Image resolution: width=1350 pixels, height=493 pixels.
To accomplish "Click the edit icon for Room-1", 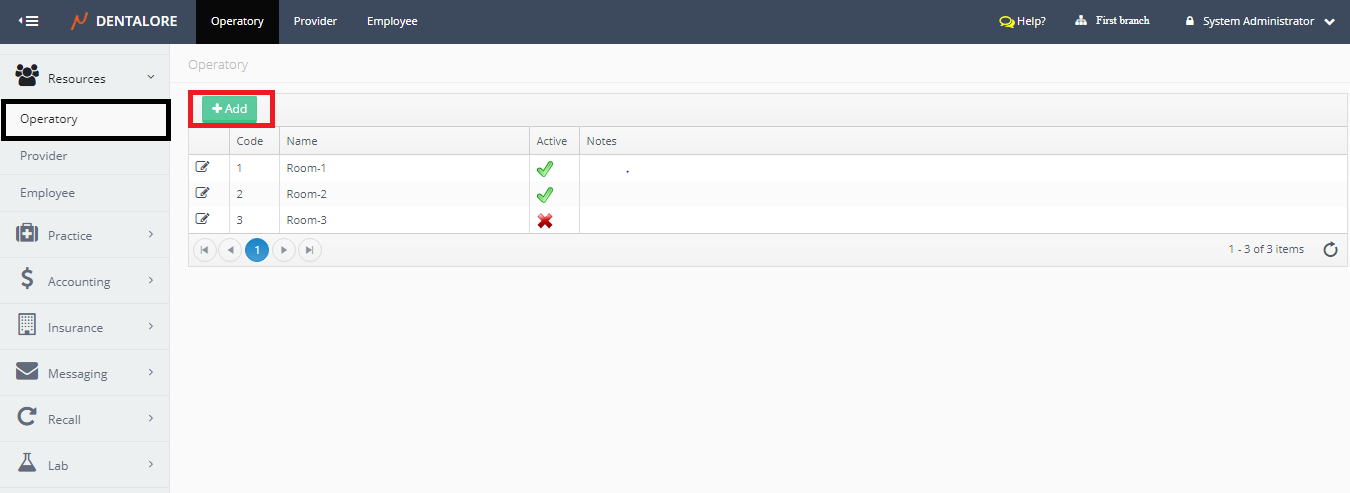I will pyautogui.click(x=203, y=167).
